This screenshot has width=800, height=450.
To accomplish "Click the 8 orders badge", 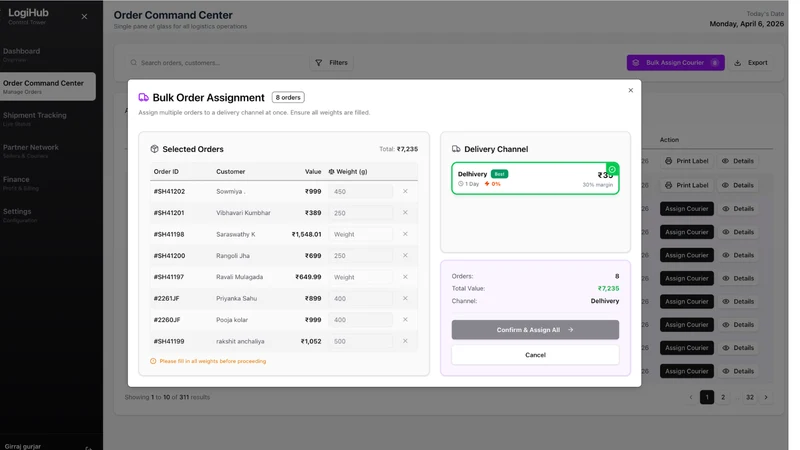I will (288, 97).
